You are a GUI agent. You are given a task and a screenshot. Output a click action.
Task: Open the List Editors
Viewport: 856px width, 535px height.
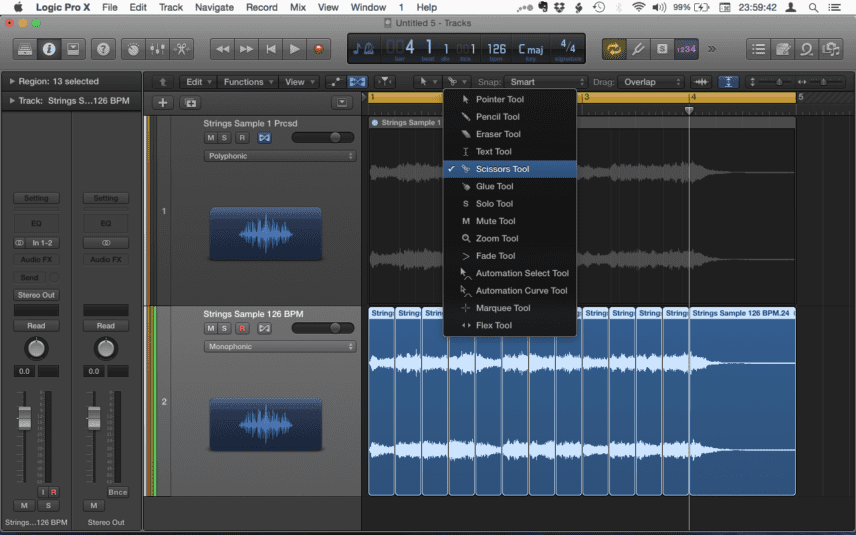758,49
